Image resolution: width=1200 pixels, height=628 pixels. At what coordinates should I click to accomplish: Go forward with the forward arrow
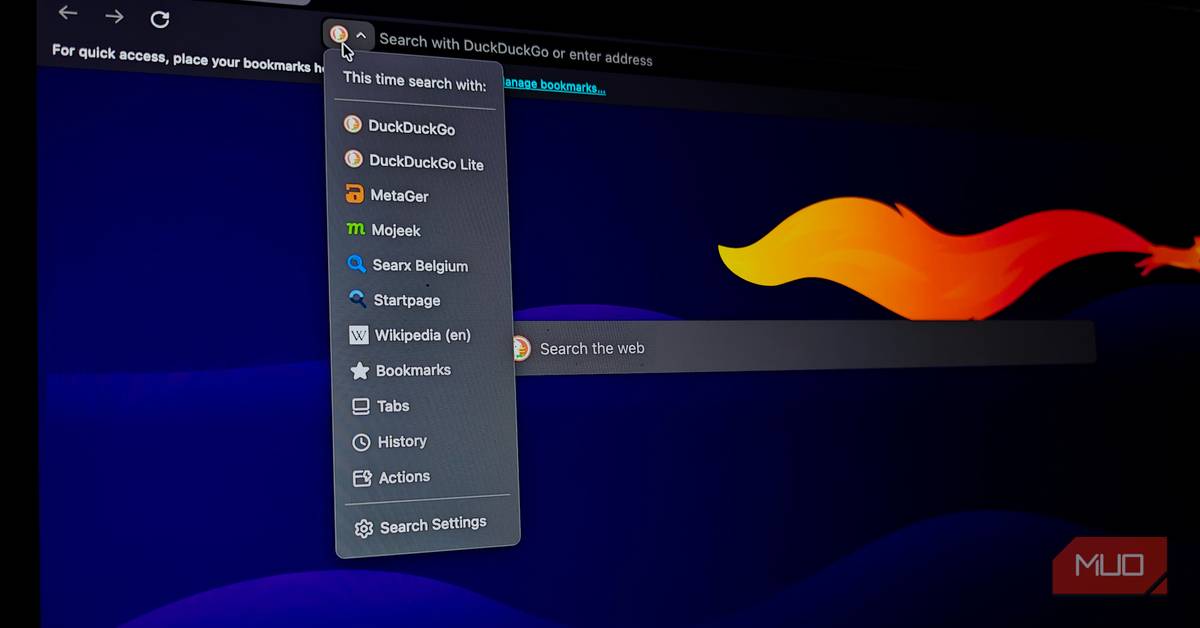[x=115, y=16]
